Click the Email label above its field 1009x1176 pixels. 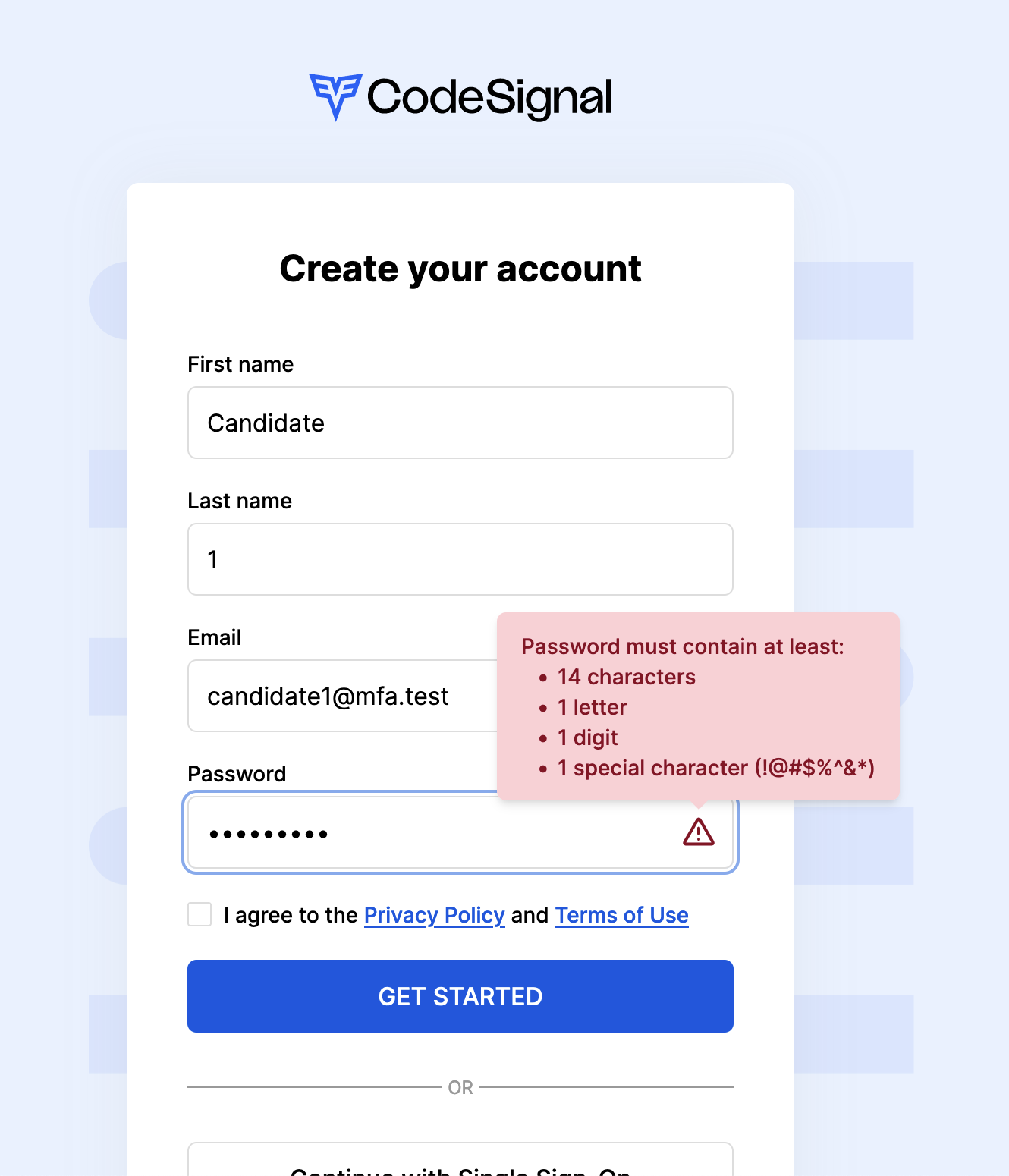215,637
